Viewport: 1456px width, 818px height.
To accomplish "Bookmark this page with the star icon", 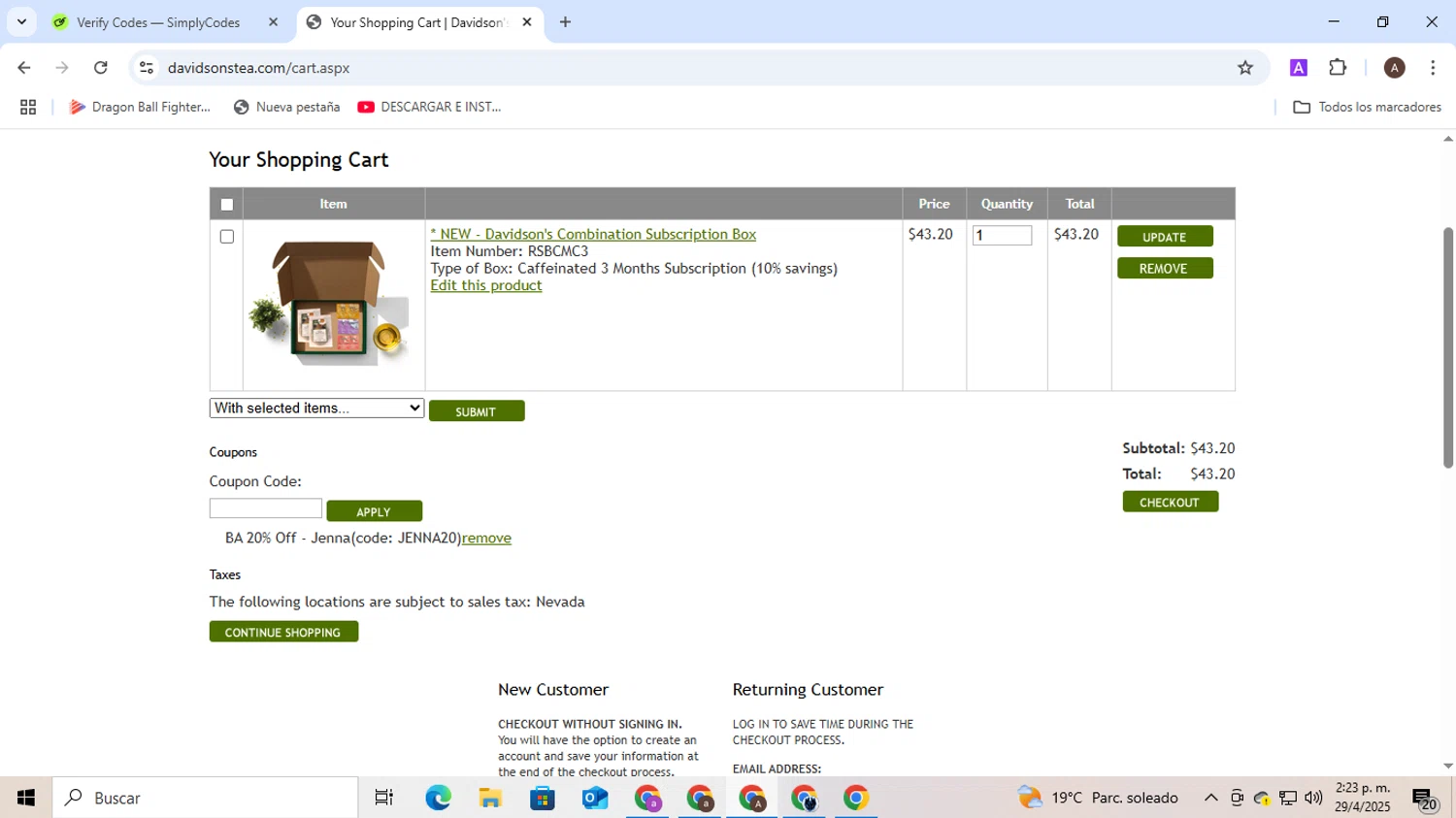I will 1245,68.
